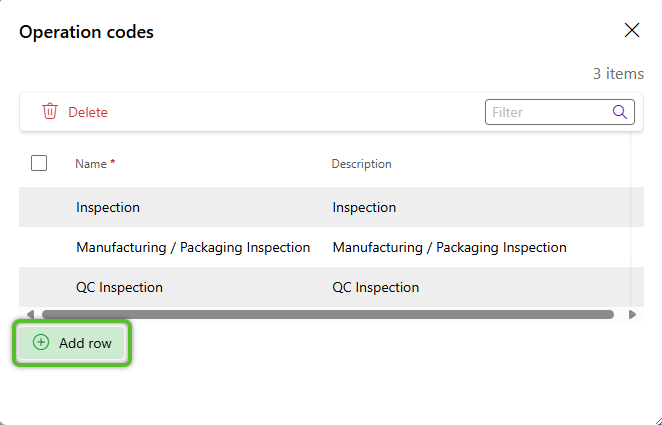Close the Operation codes dialog

click(632, 30)
